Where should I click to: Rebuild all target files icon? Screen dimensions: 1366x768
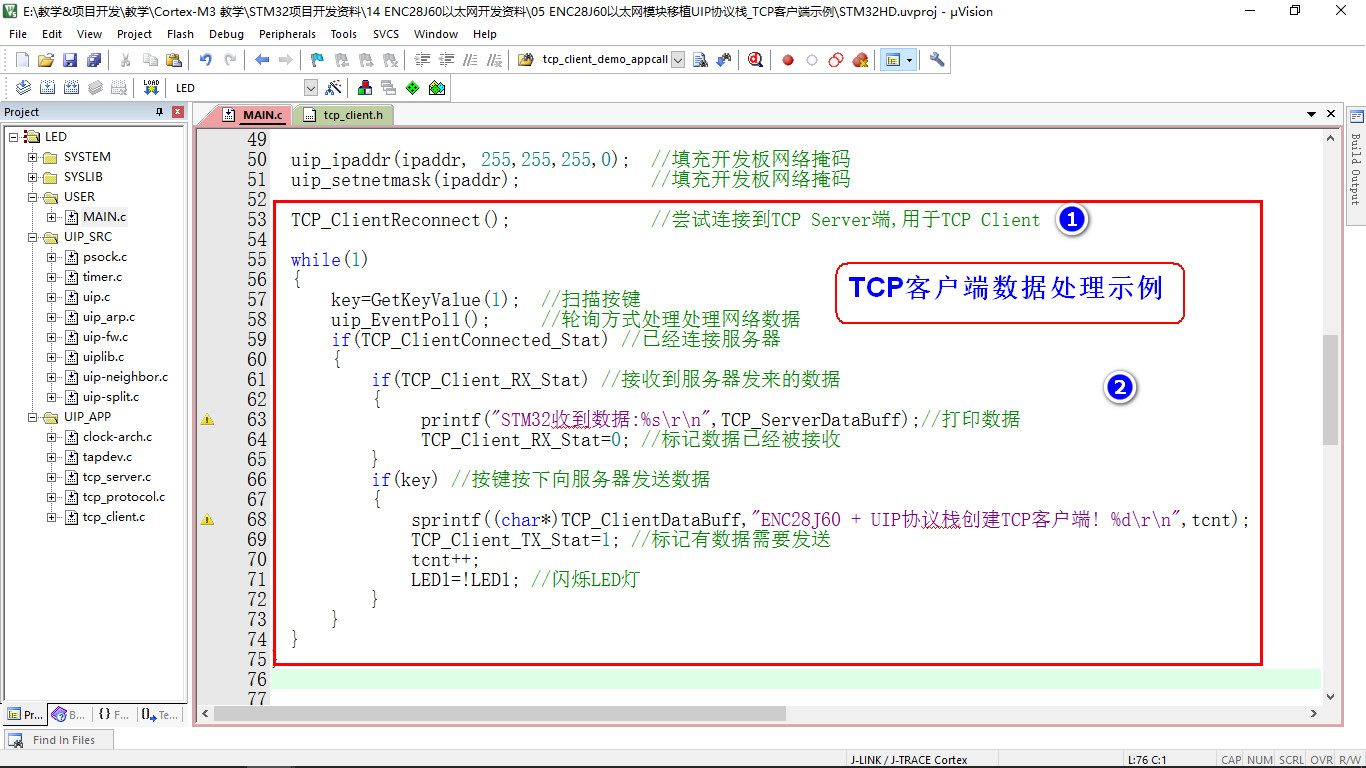tap(71, 88)
